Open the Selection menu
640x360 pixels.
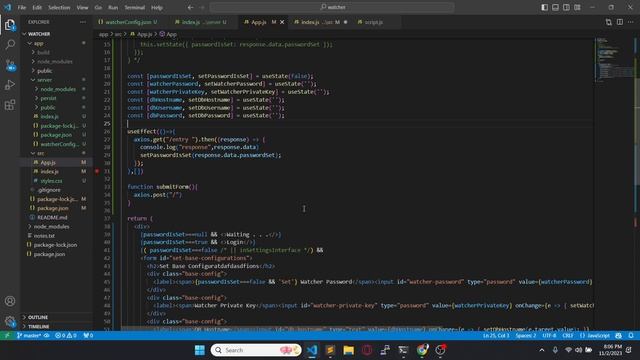pyautogui.click(x=59, y=7)
